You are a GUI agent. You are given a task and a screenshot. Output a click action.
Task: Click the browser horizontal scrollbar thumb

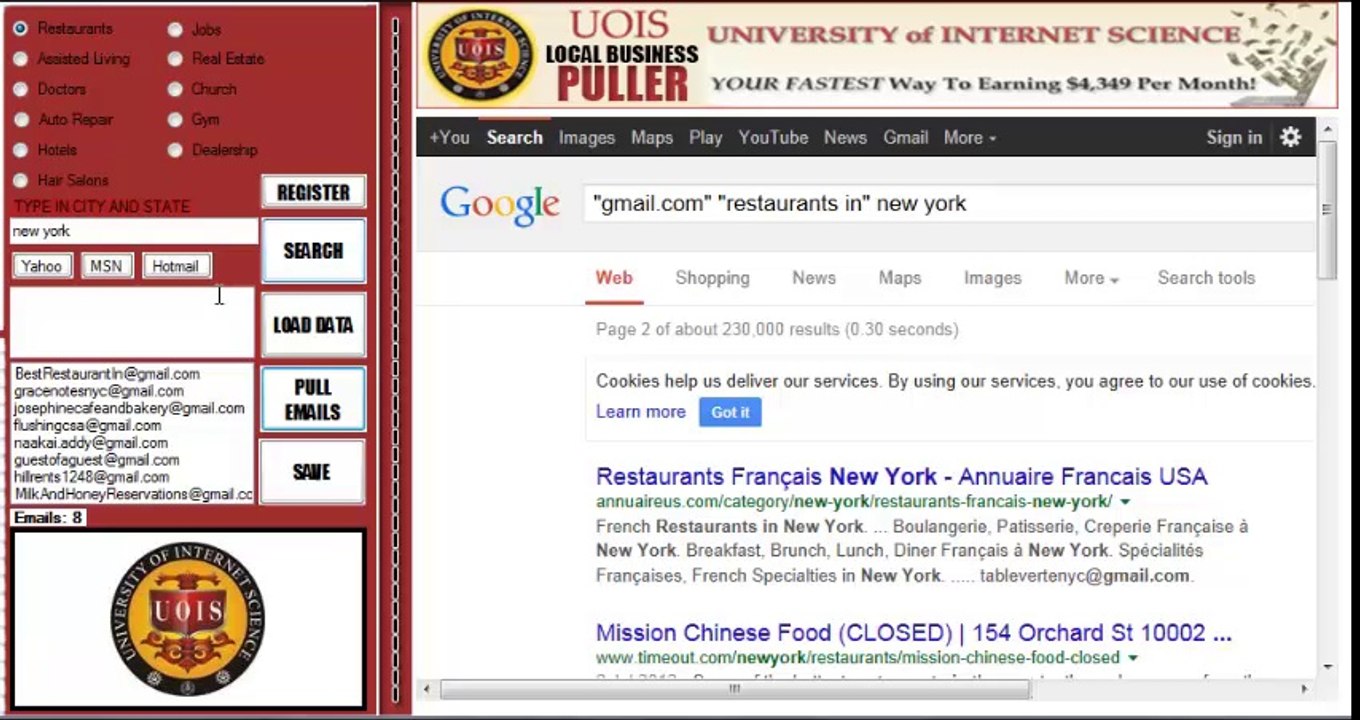[x=735, y=689]
